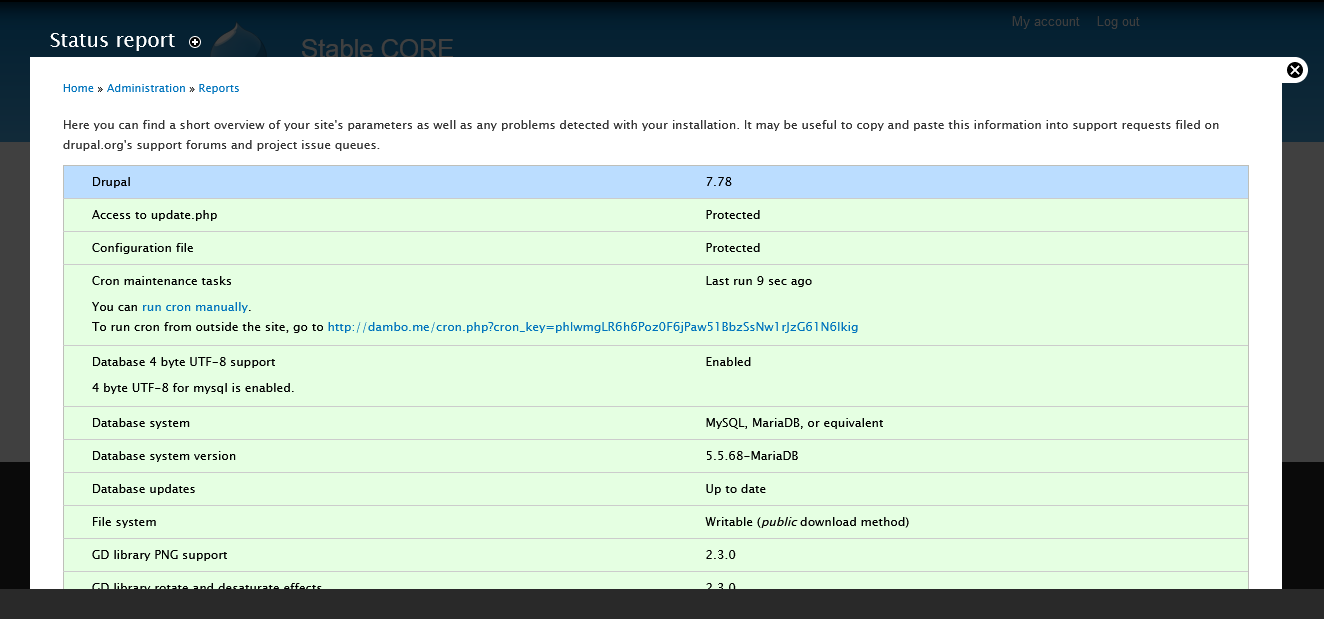The width and height of the screenshot is (1324, 619).
Task: Open the My account menu link
Action: pyautogui.click(x=1045, y=22)
